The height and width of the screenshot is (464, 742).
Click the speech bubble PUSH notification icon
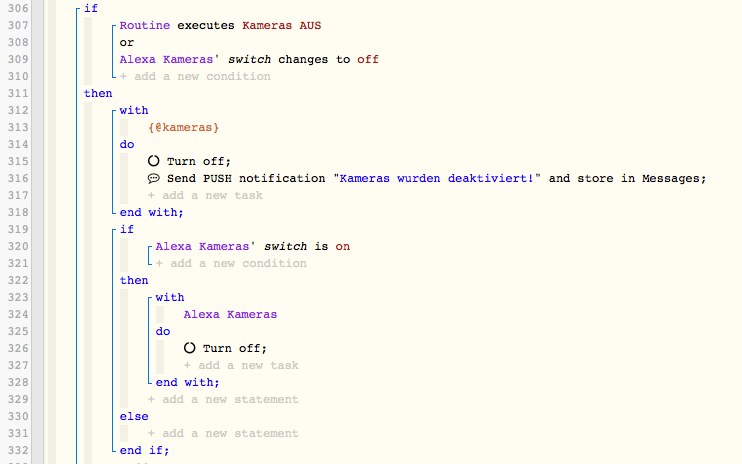[153, 178]
